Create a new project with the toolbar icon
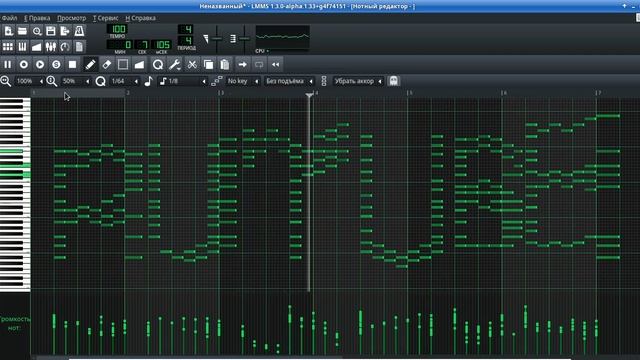The image size is (640, 360). click(x=8, y=31)
